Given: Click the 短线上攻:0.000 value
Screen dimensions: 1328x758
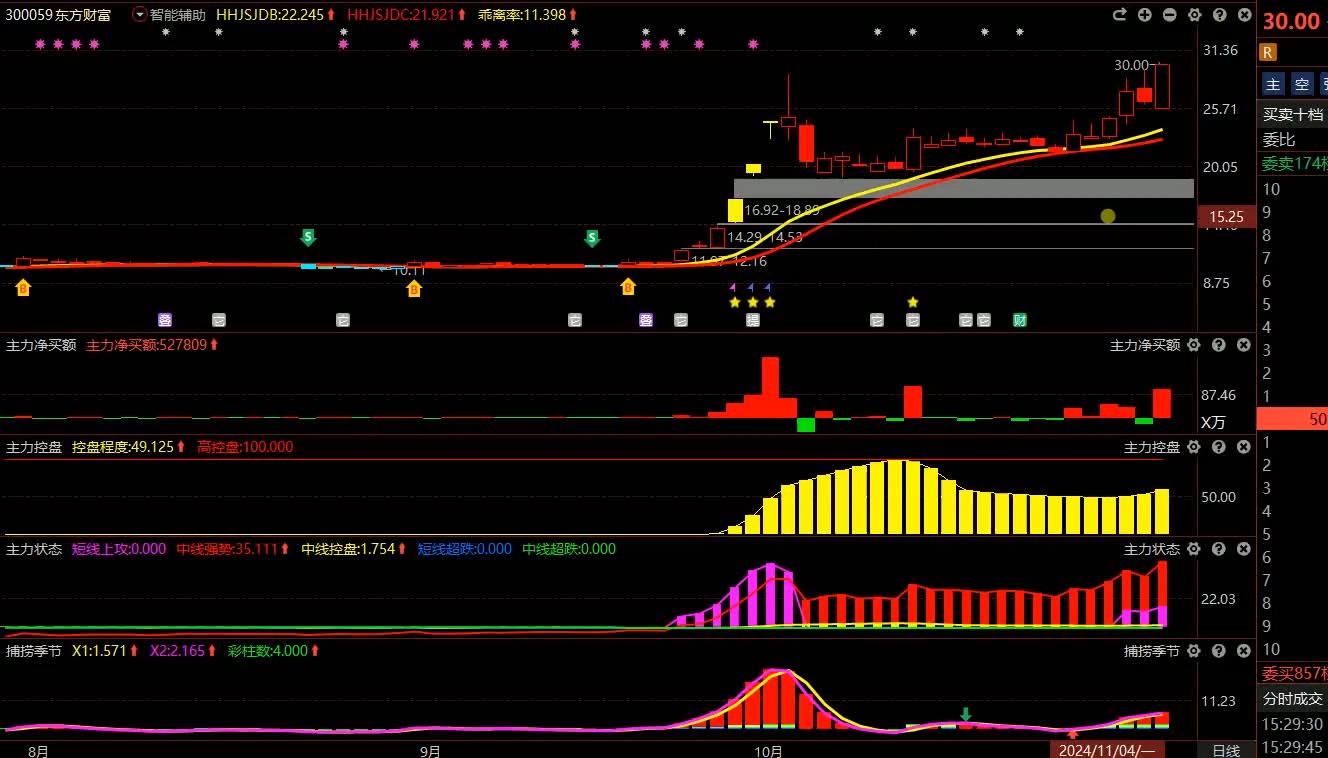Looking at the screenshot, I should pos(119,549).
